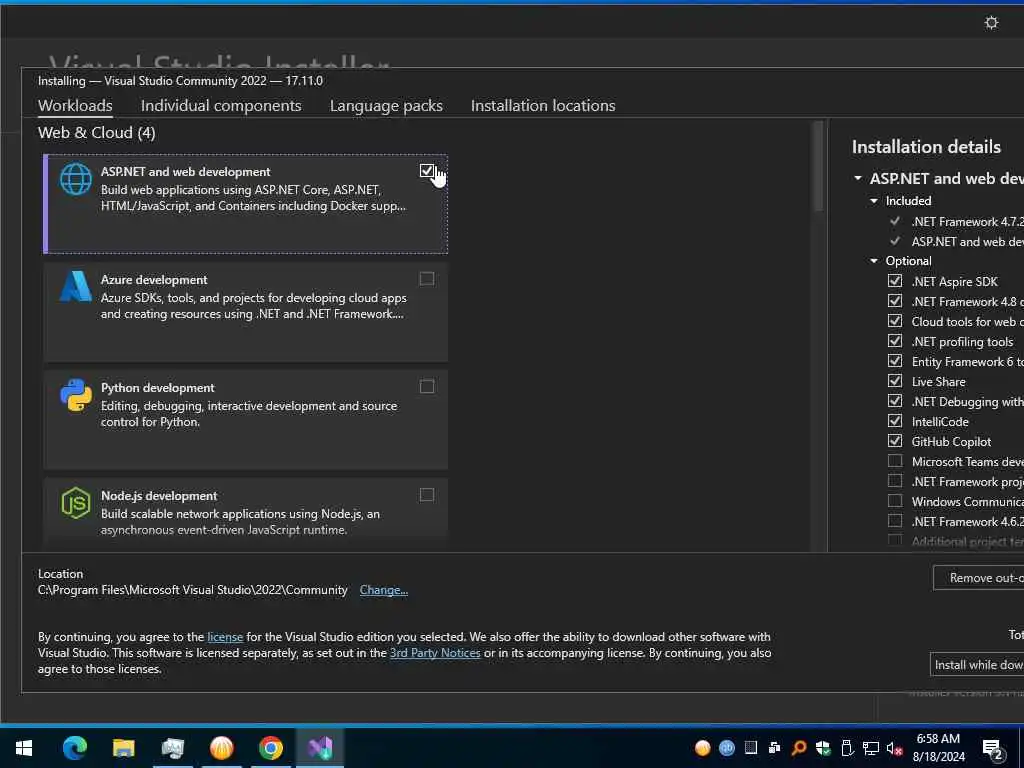
Task: Click the Node.js development logo icon
Action: (76, 503)
